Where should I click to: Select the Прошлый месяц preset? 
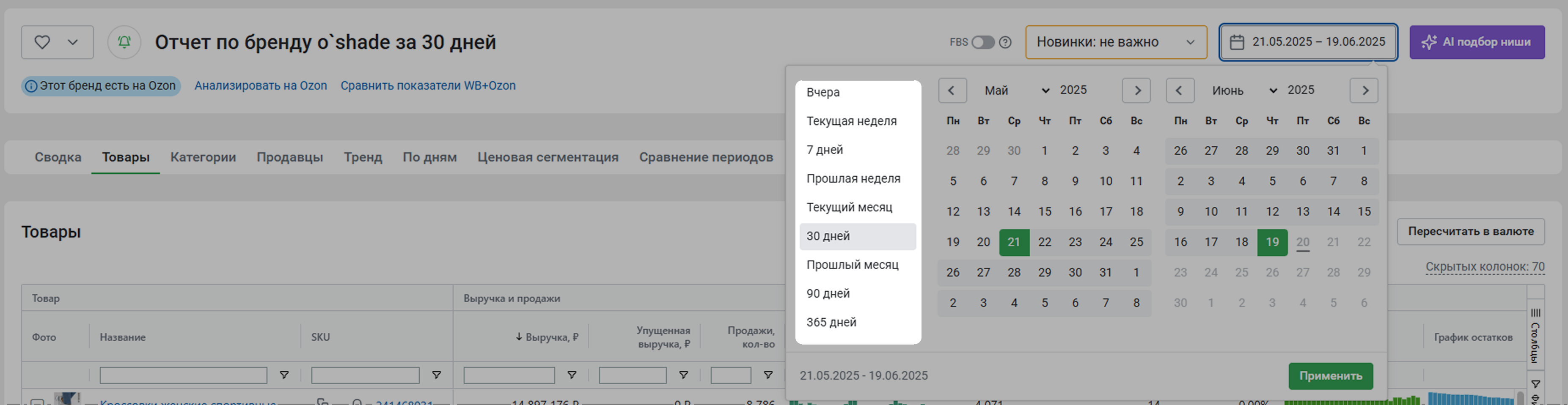[858, 265]
